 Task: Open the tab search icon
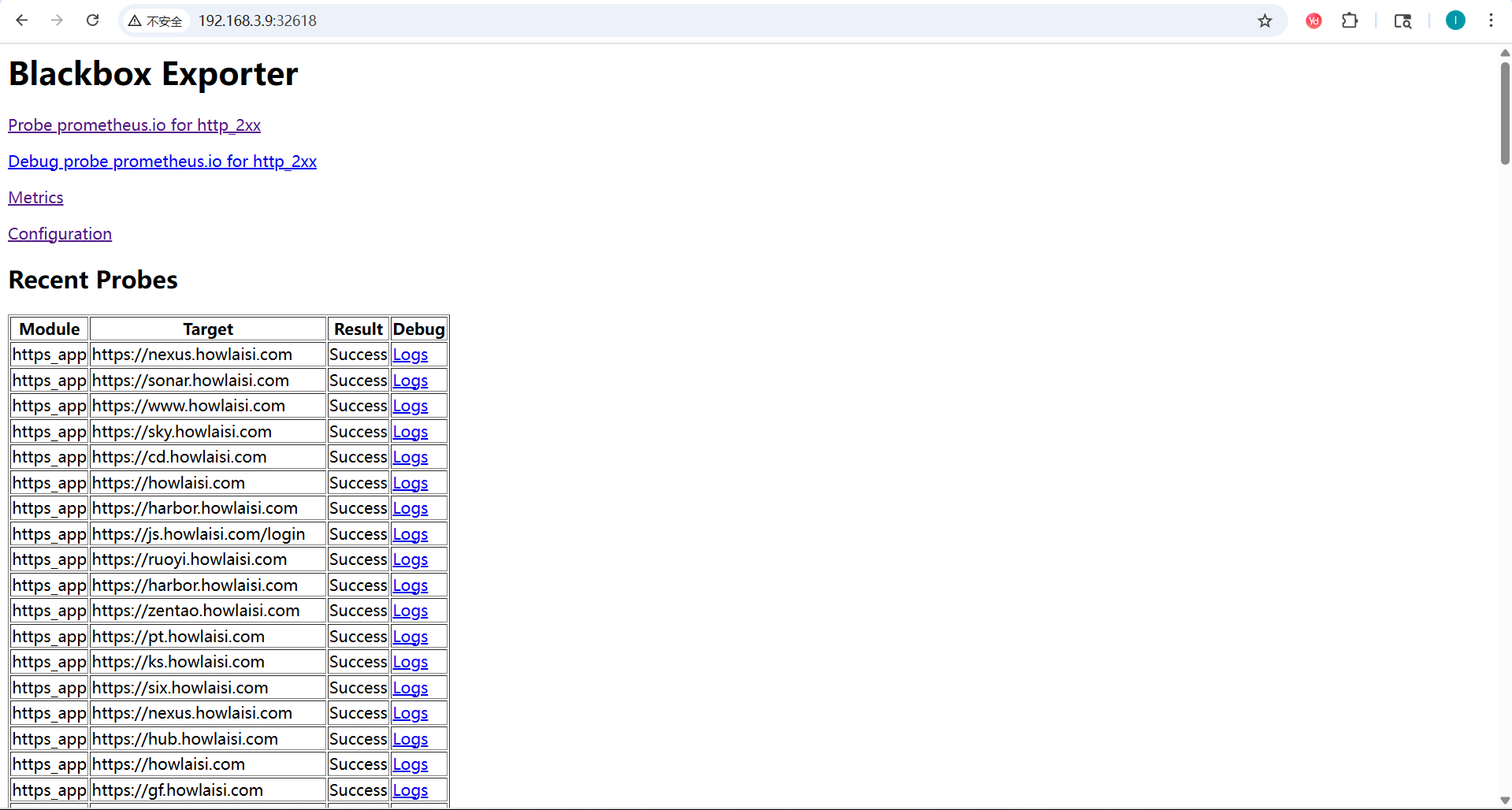1403,21
